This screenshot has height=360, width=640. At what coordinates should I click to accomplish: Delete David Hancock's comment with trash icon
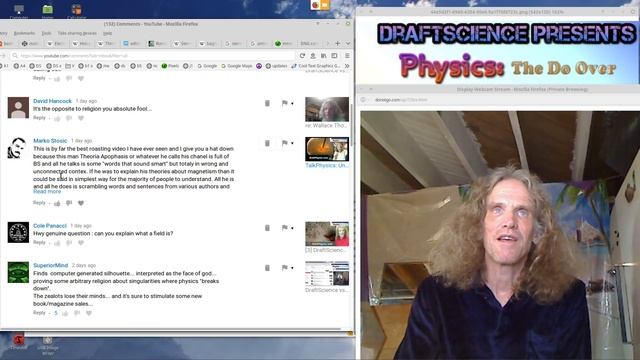[x=267, y=103]
